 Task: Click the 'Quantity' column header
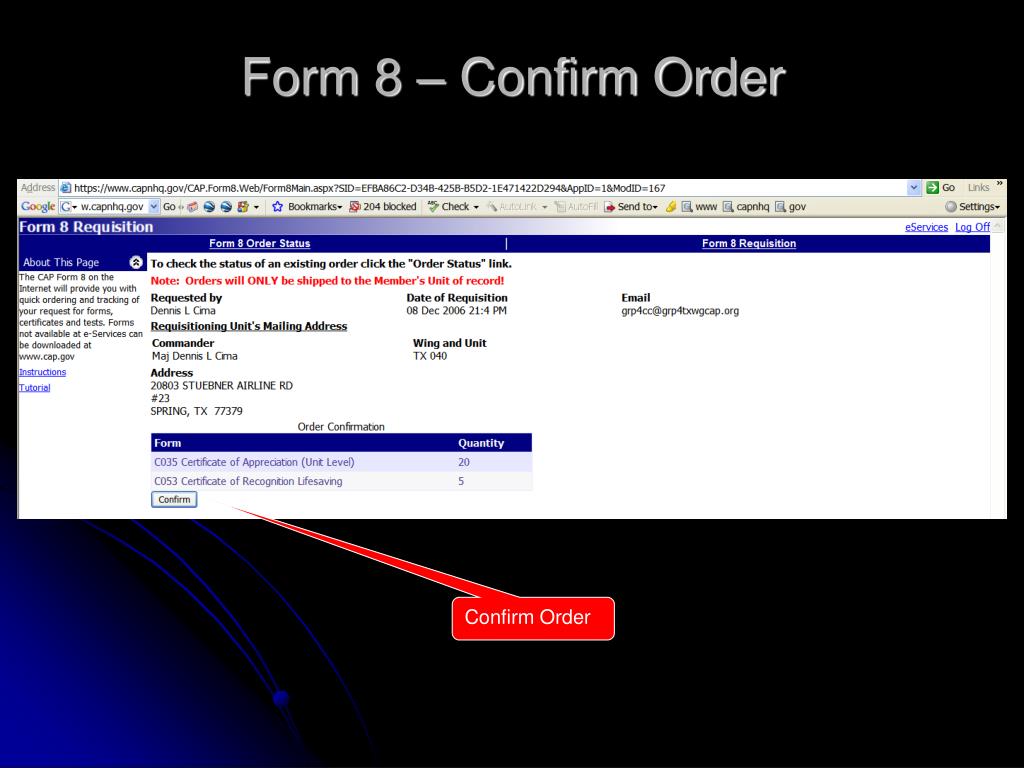(481, 443)
